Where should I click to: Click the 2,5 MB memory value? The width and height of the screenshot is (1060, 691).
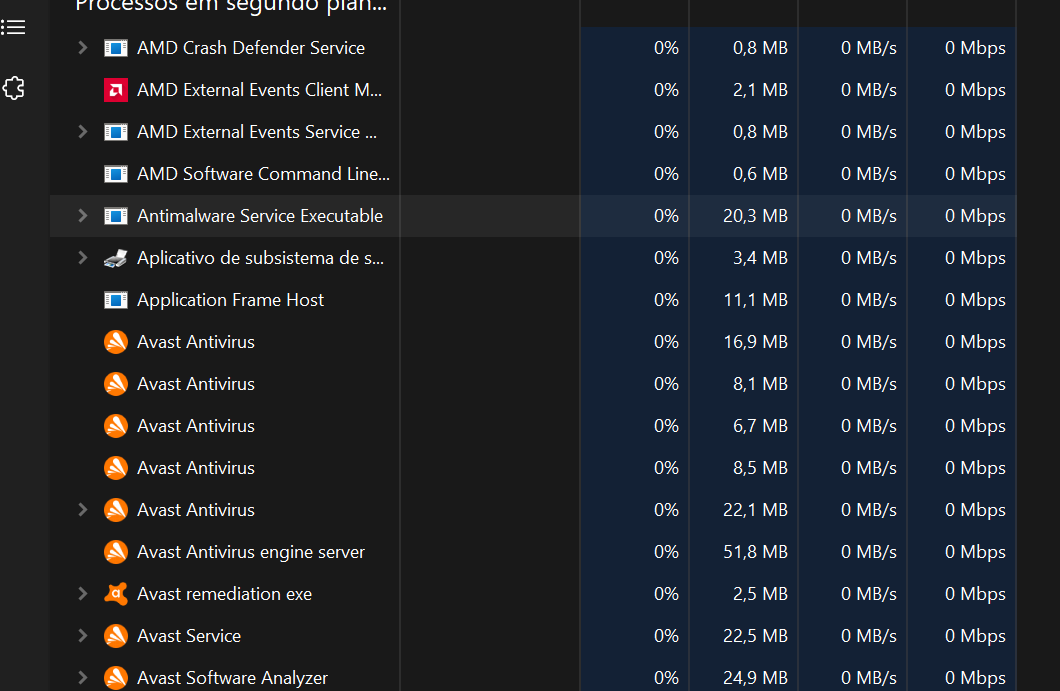click(760, 594)
